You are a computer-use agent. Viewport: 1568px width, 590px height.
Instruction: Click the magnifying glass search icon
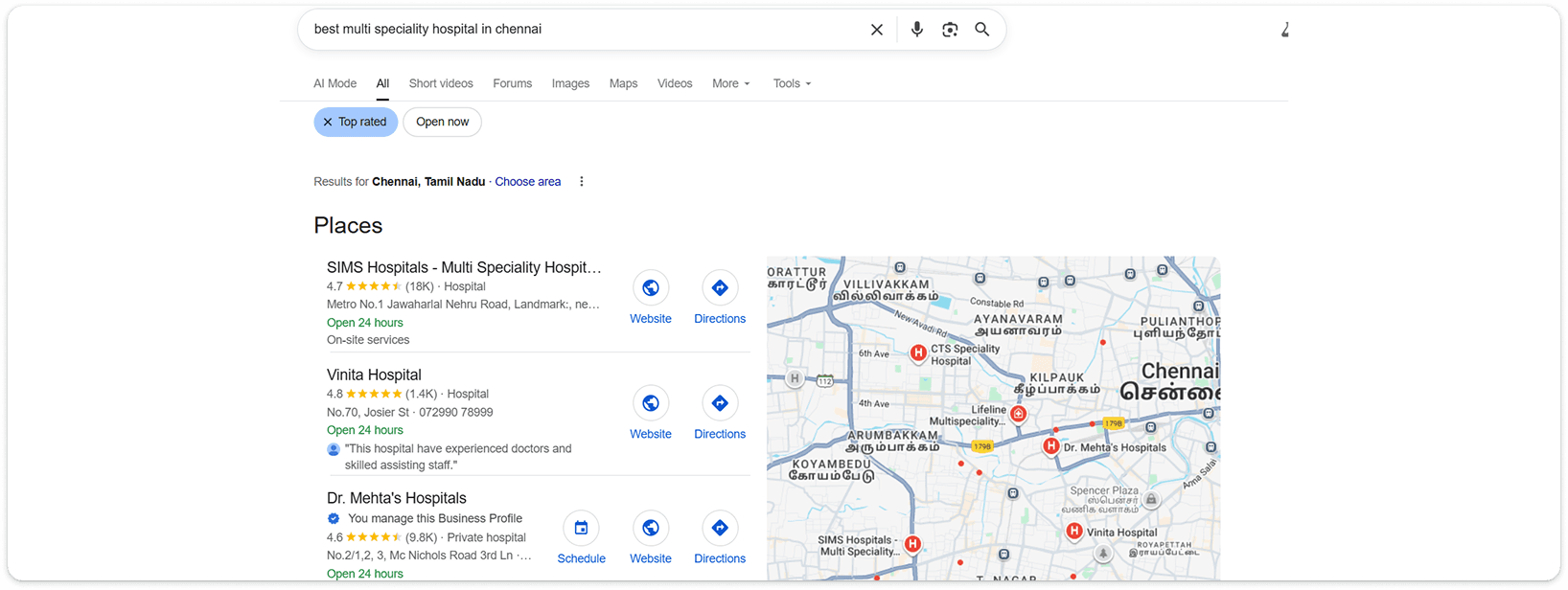click(x=982, y=30)
